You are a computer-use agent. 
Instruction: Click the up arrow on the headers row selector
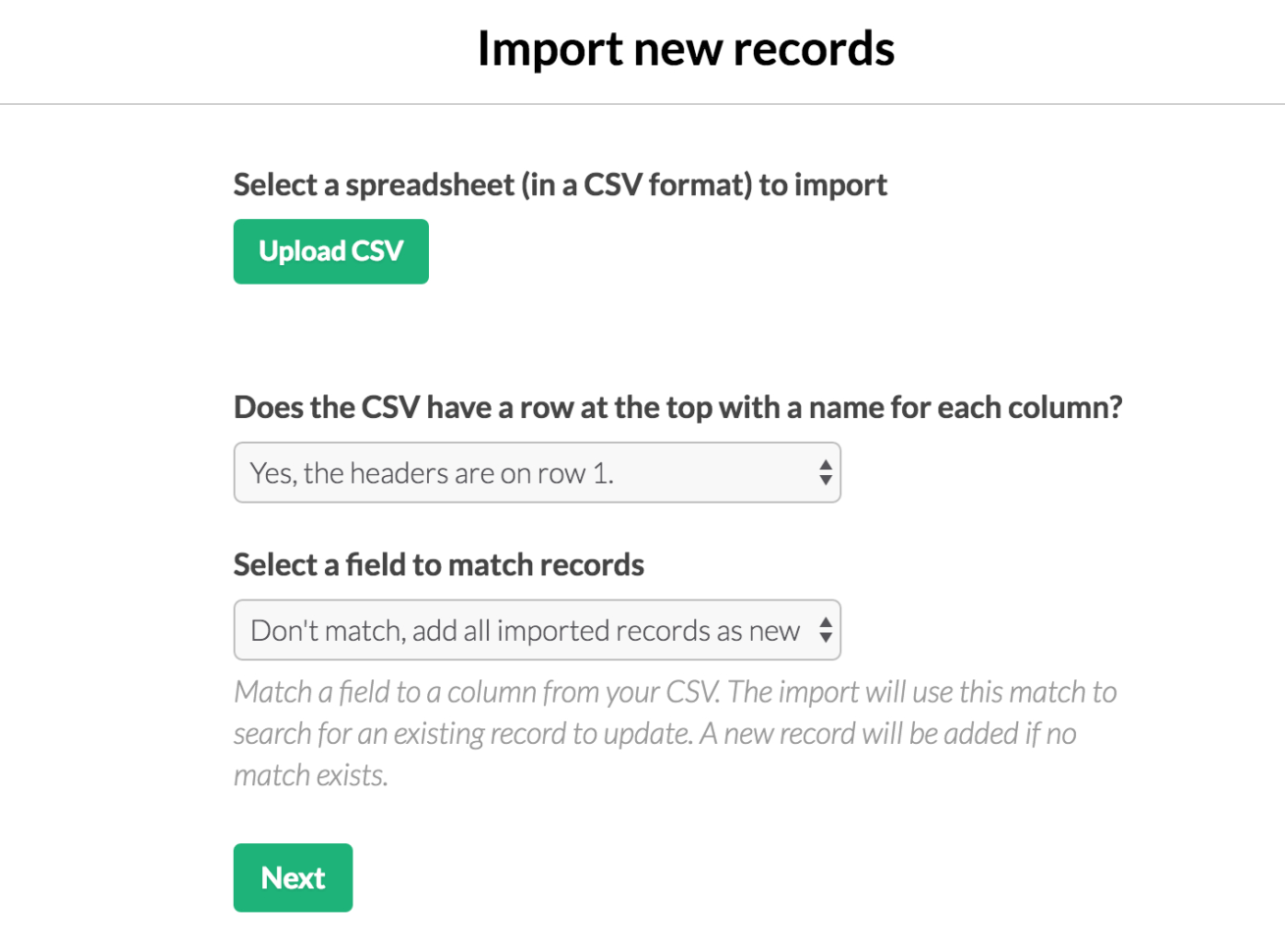coord(826,464)
